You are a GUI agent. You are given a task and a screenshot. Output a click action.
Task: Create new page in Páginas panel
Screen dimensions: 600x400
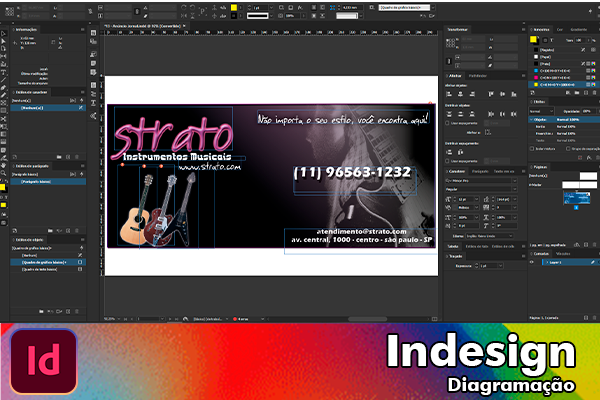[586, 245]
